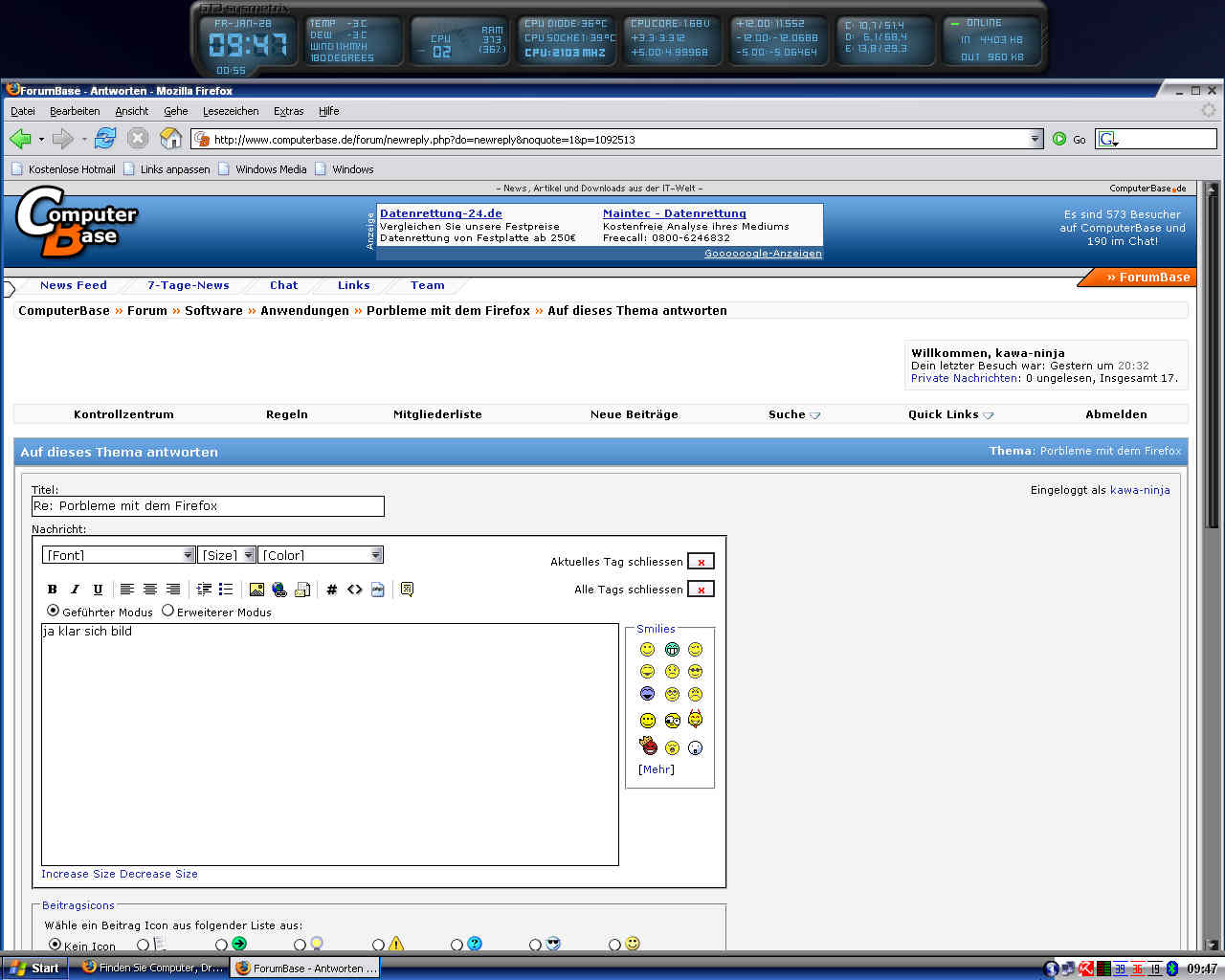Wrap text in PHP tags icon
The width and height of the screenshot is (1225, 980).
[378, 590]
